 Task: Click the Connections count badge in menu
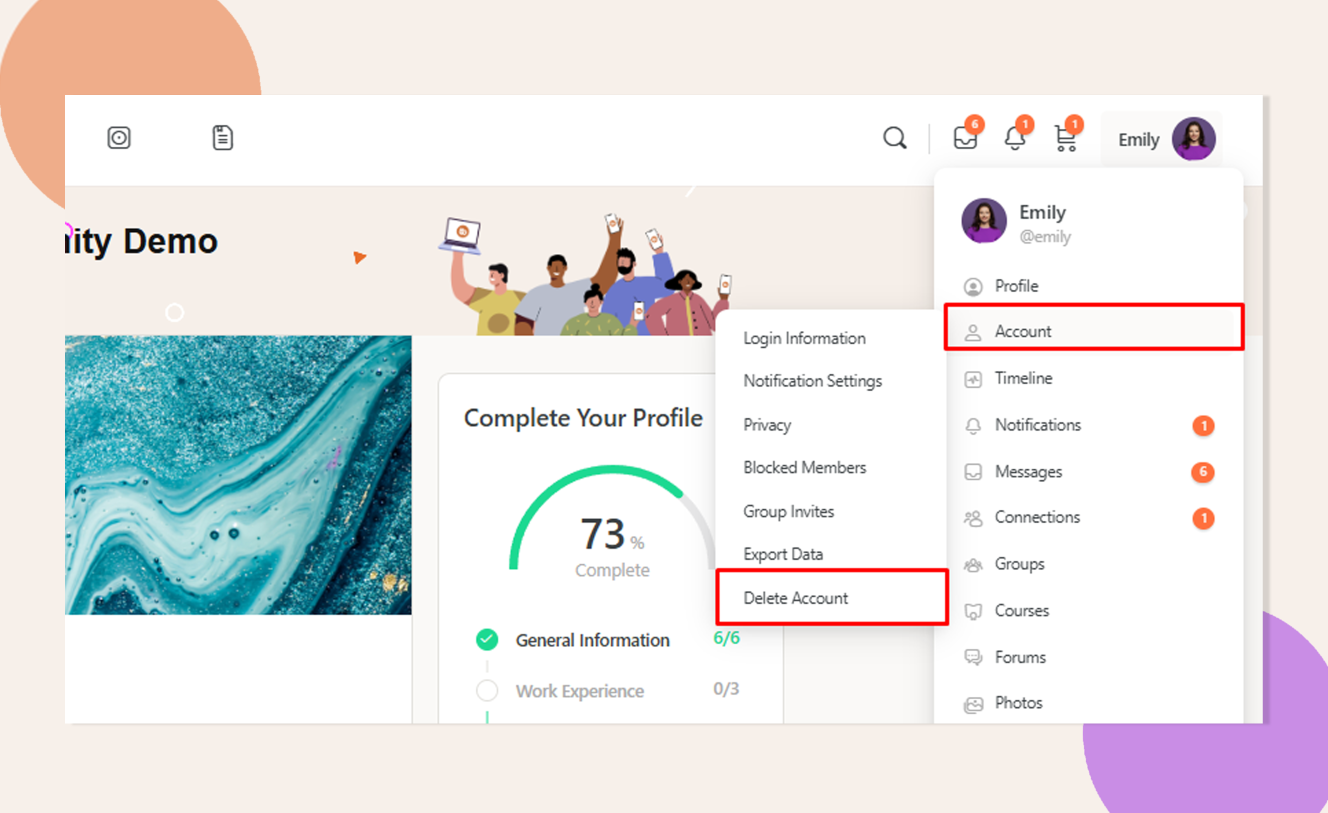1203,518
